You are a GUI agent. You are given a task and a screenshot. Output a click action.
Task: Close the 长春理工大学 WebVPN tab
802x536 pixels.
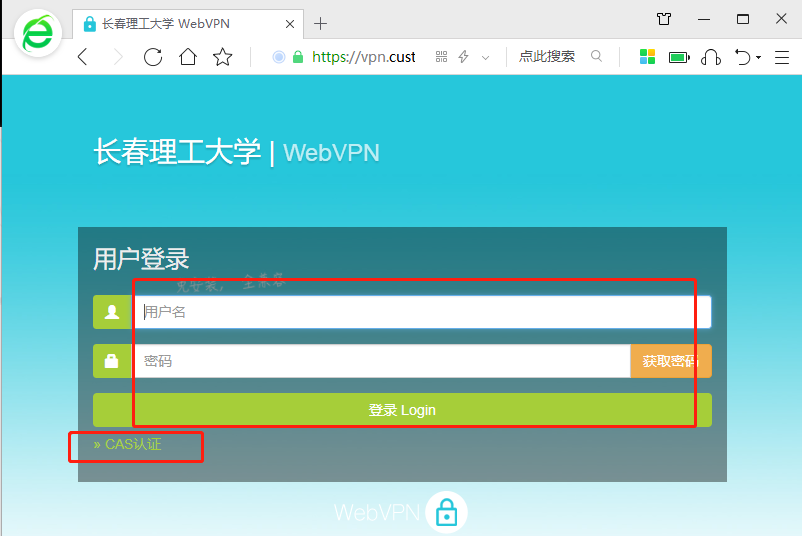pyautogui.click(x=289, y=24)
